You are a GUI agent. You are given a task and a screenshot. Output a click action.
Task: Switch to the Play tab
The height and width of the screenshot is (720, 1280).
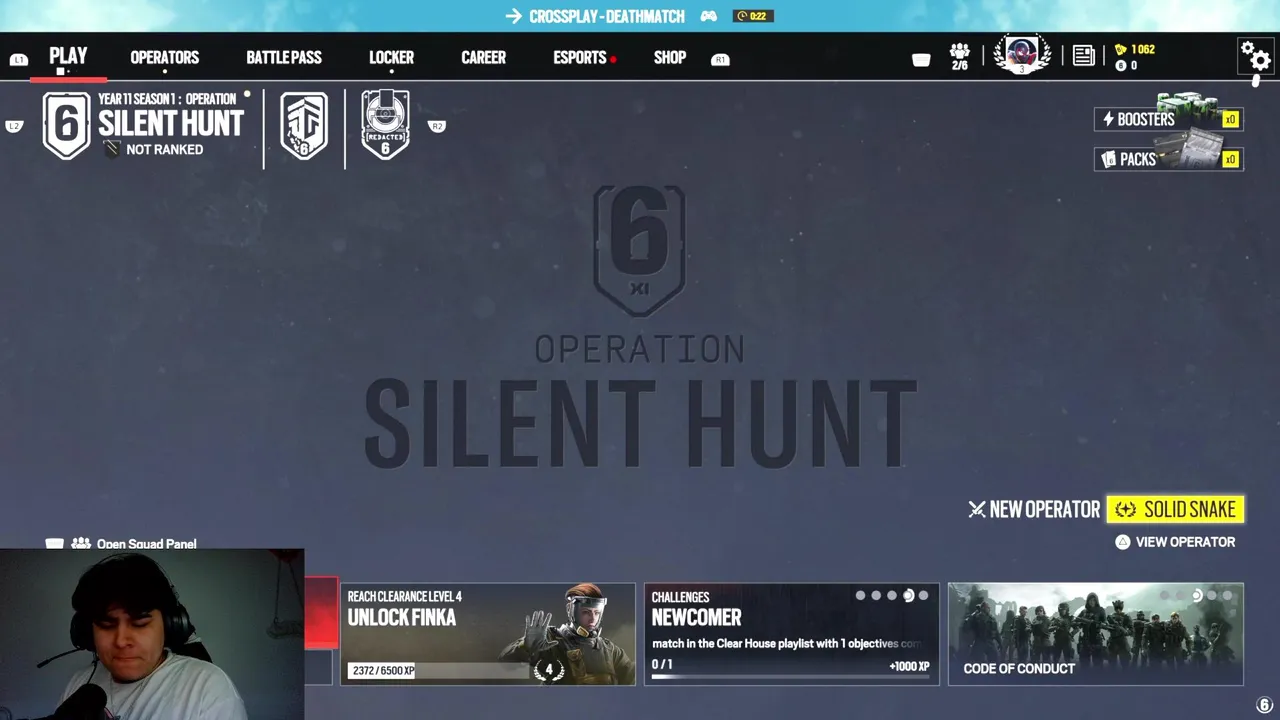(68, 56)
